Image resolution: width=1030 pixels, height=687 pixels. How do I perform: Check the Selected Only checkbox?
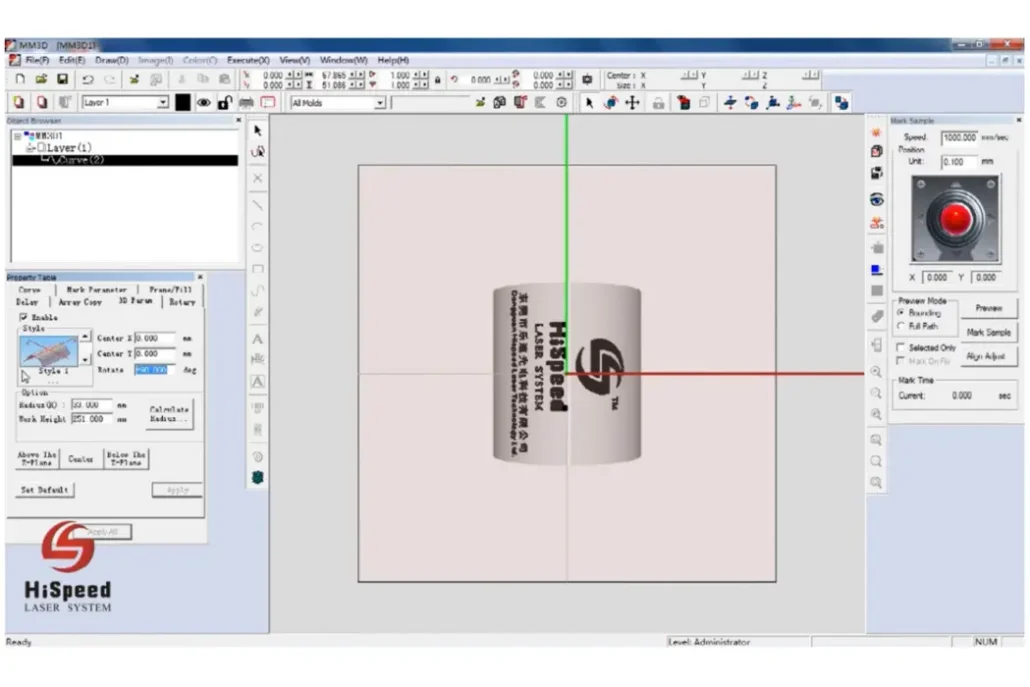(x=901, y=347)
